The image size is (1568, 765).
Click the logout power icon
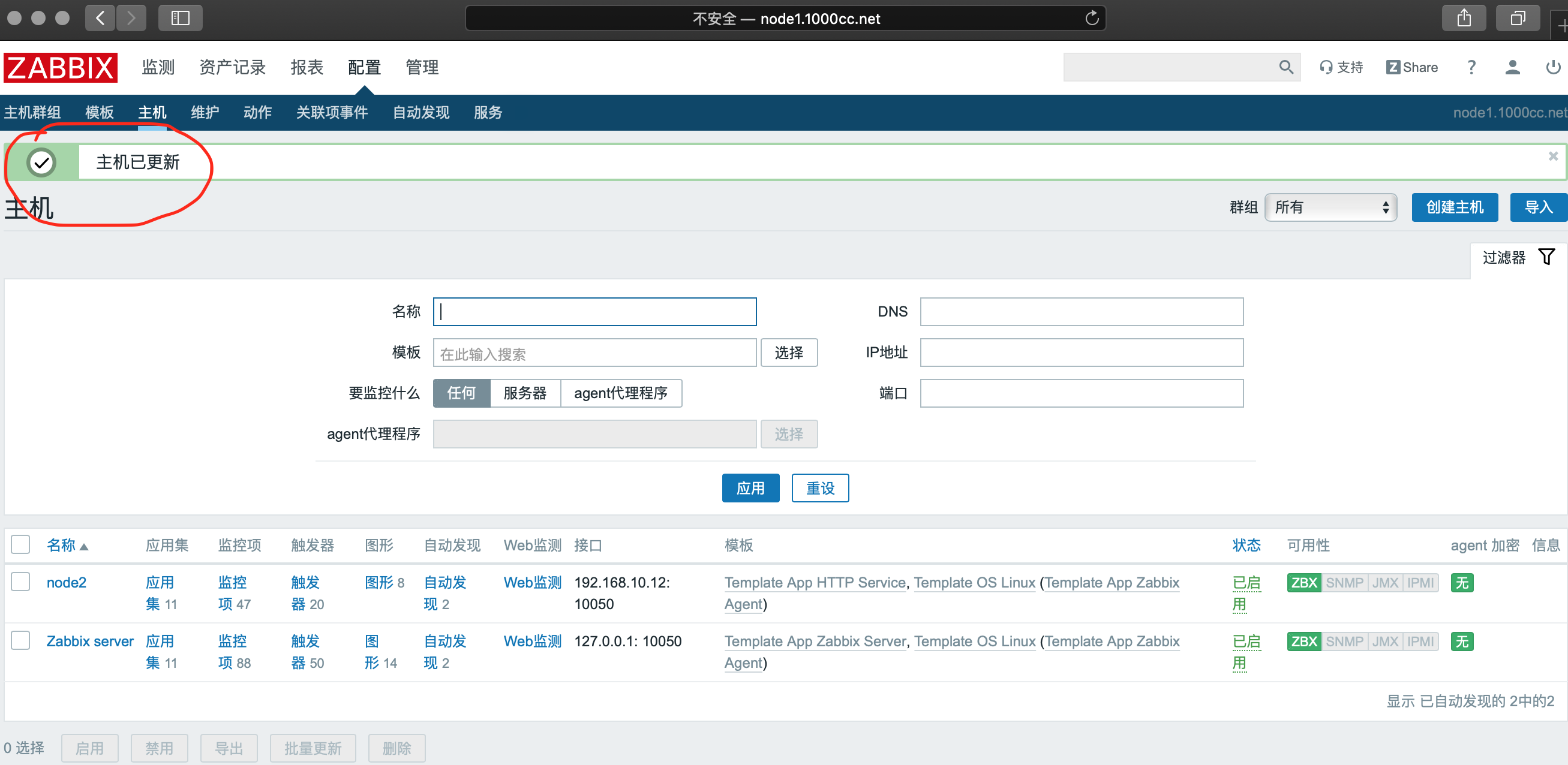click(1553, 68)
